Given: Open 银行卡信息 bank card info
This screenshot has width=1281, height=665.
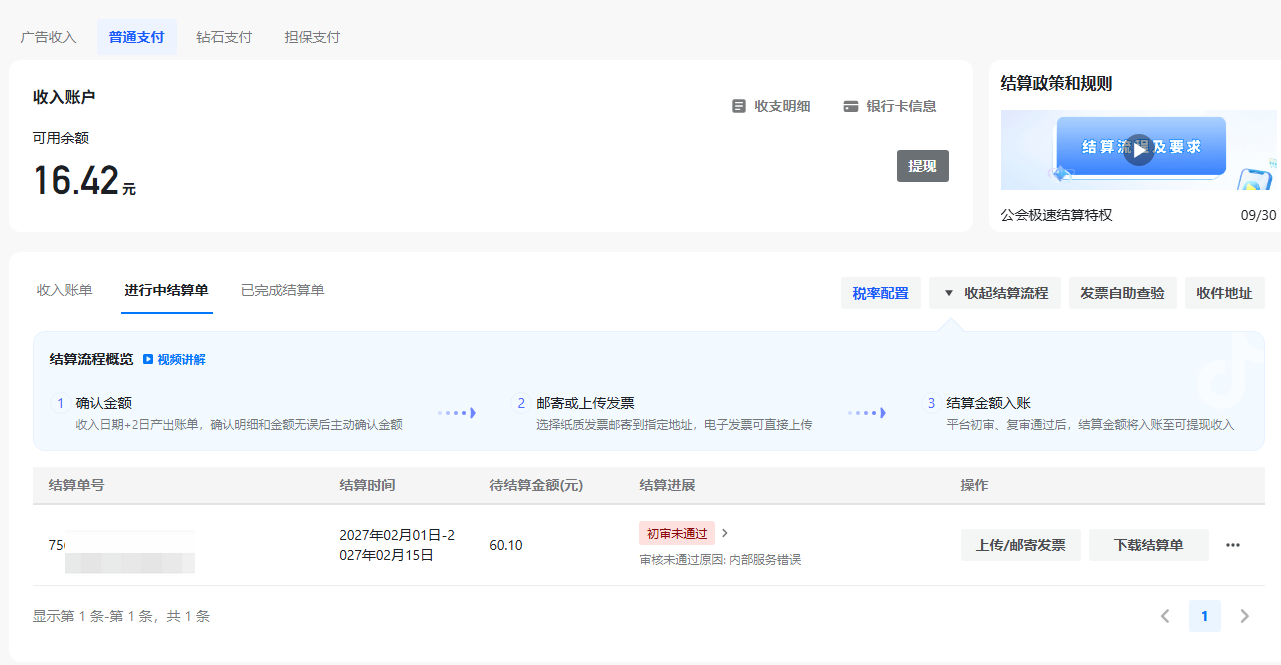Looking at the screenshot, I should point(890,106).
